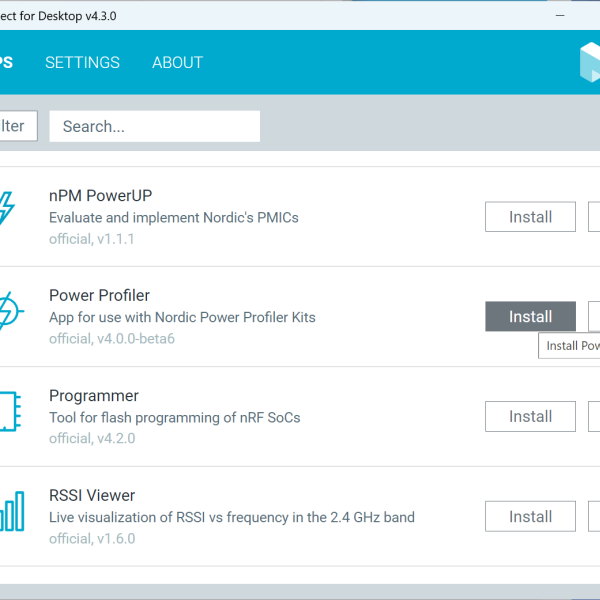The width and height of the screenshot is (600, 600).
Task: Click the RSSI Viewer bar chart icon
Action: click(11, 512)
